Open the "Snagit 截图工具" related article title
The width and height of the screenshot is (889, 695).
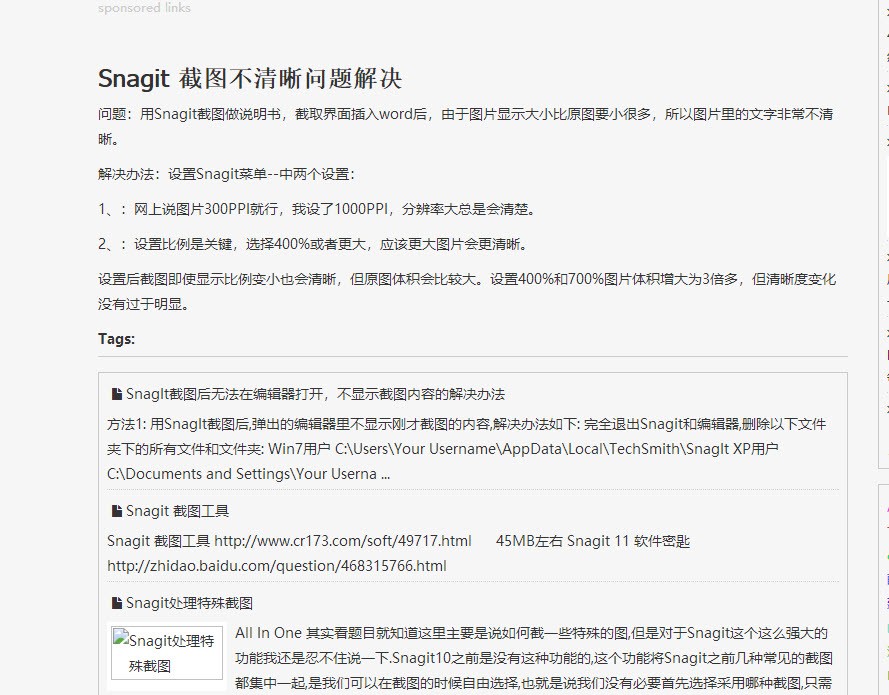[177, 511]
